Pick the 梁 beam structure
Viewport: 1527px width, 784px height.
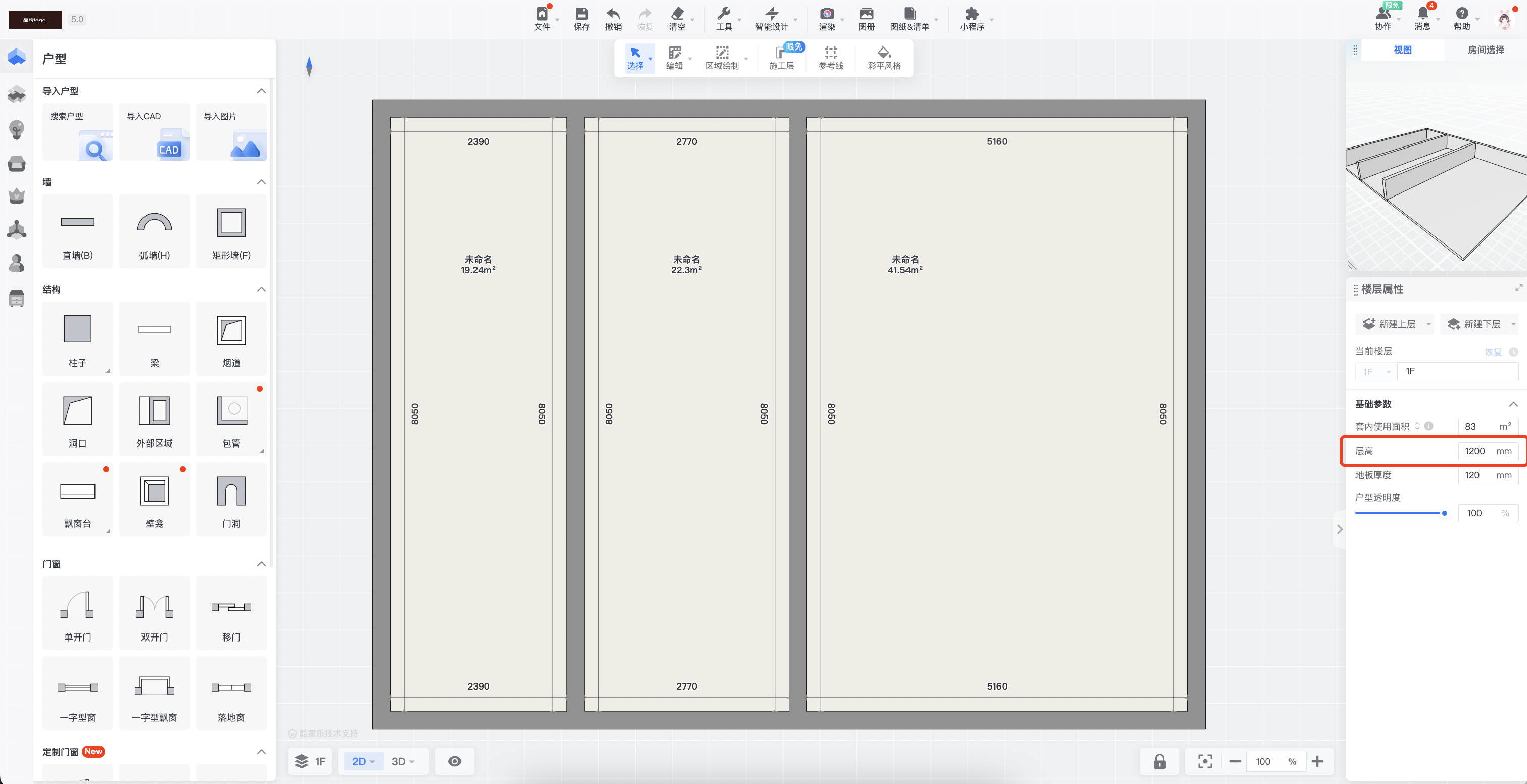coord(154,339)
